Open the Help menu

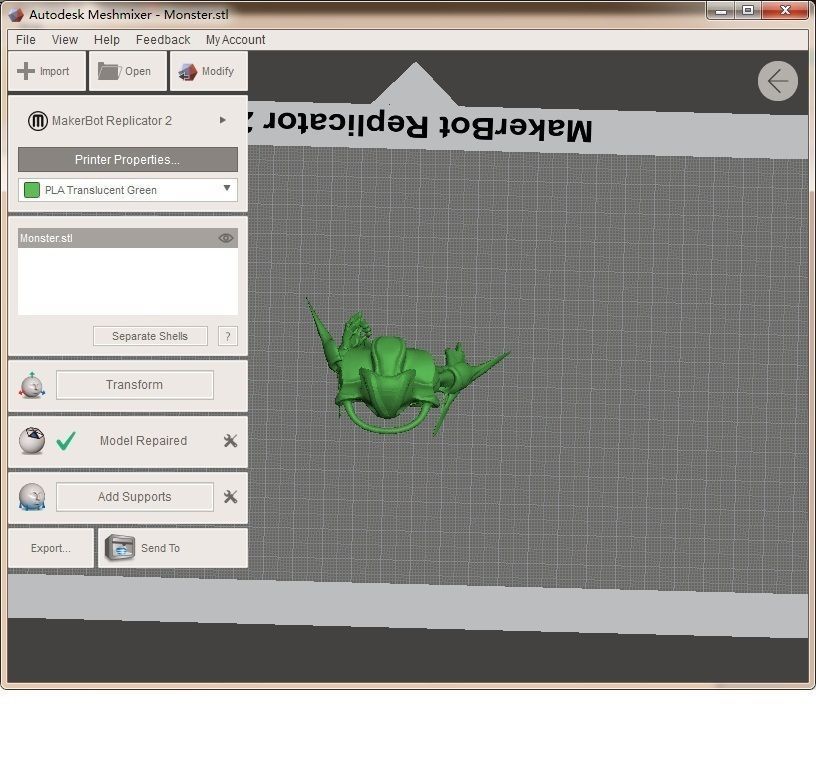[107, 40]
